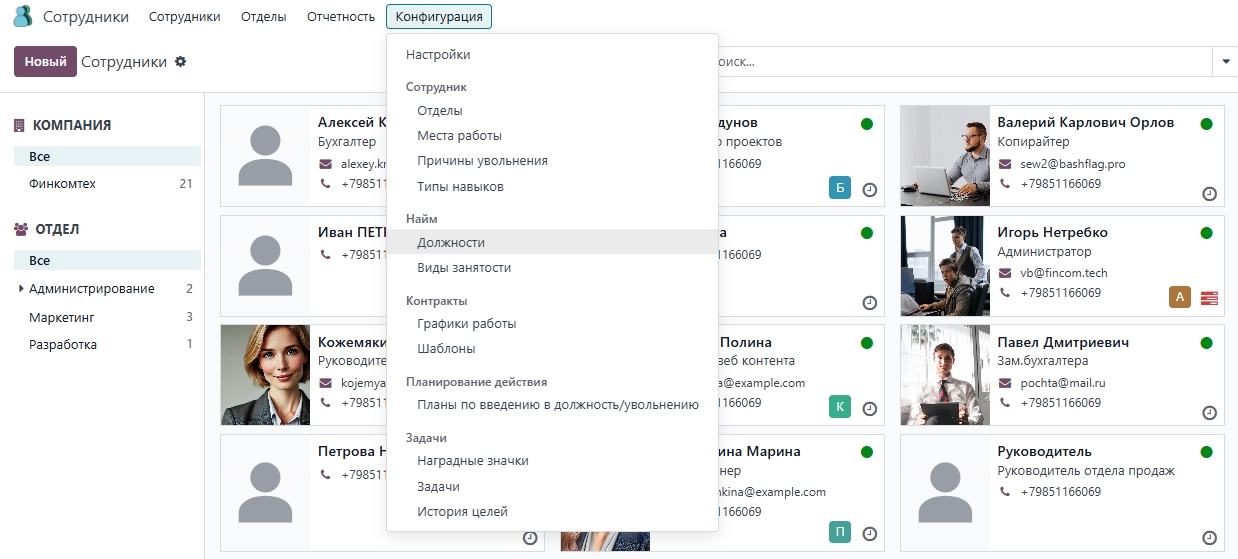Click the email icon on Игорь Нетребко card

(x=1005, y=273)
